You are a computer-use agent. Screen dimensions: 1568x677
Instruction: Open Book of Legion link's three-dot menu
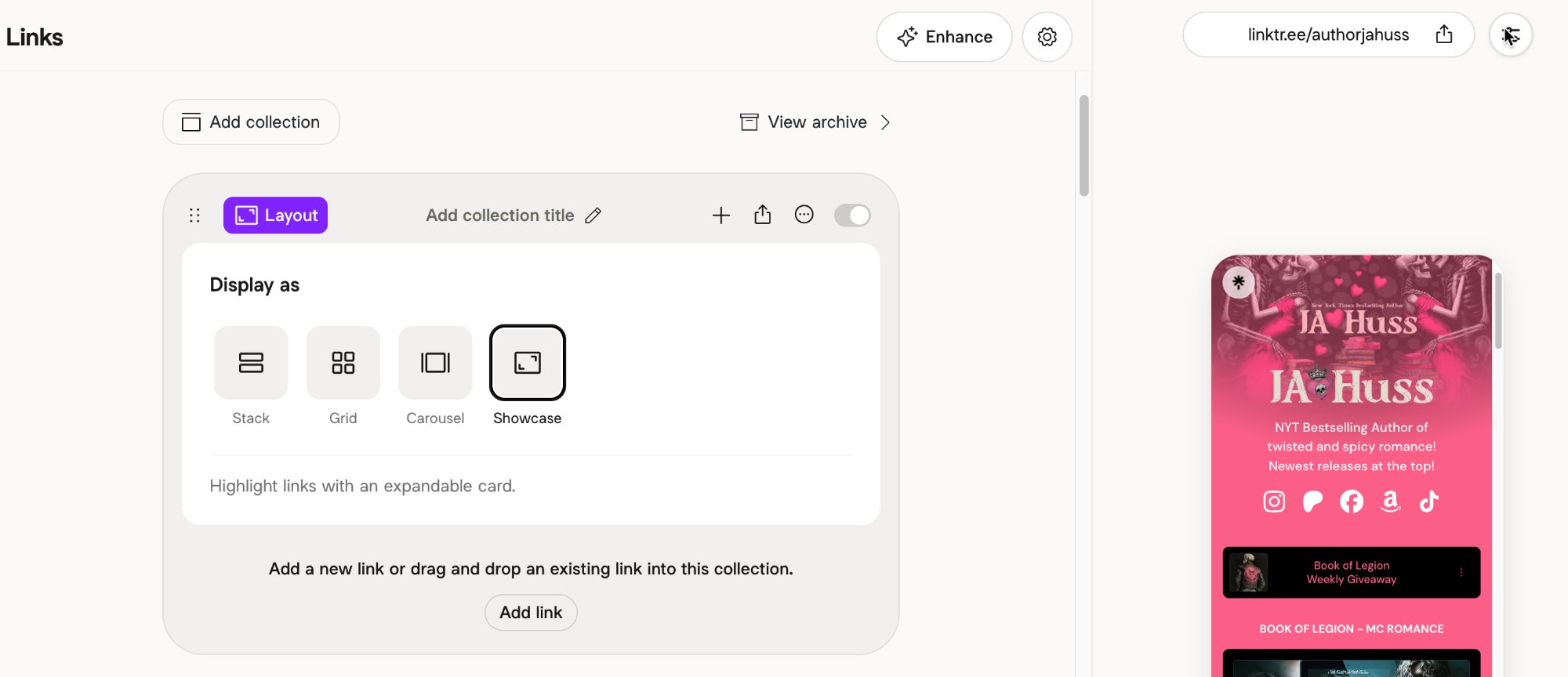pos(1461,573)
